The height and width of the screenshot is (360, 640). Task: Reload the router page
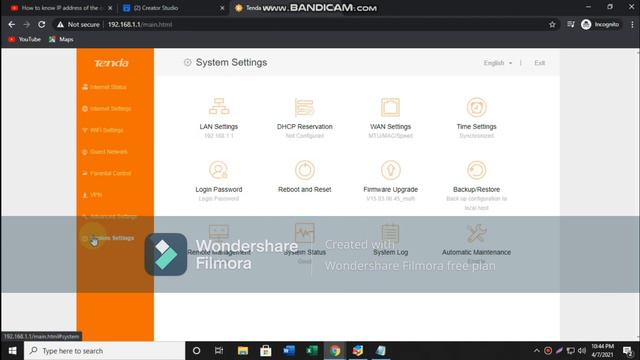click(x=42, y=24)
